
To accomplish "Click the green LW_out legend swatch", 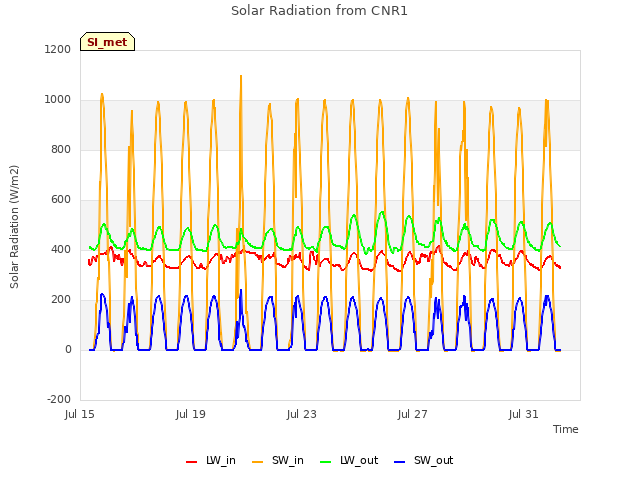I will (x=326, y=462).
